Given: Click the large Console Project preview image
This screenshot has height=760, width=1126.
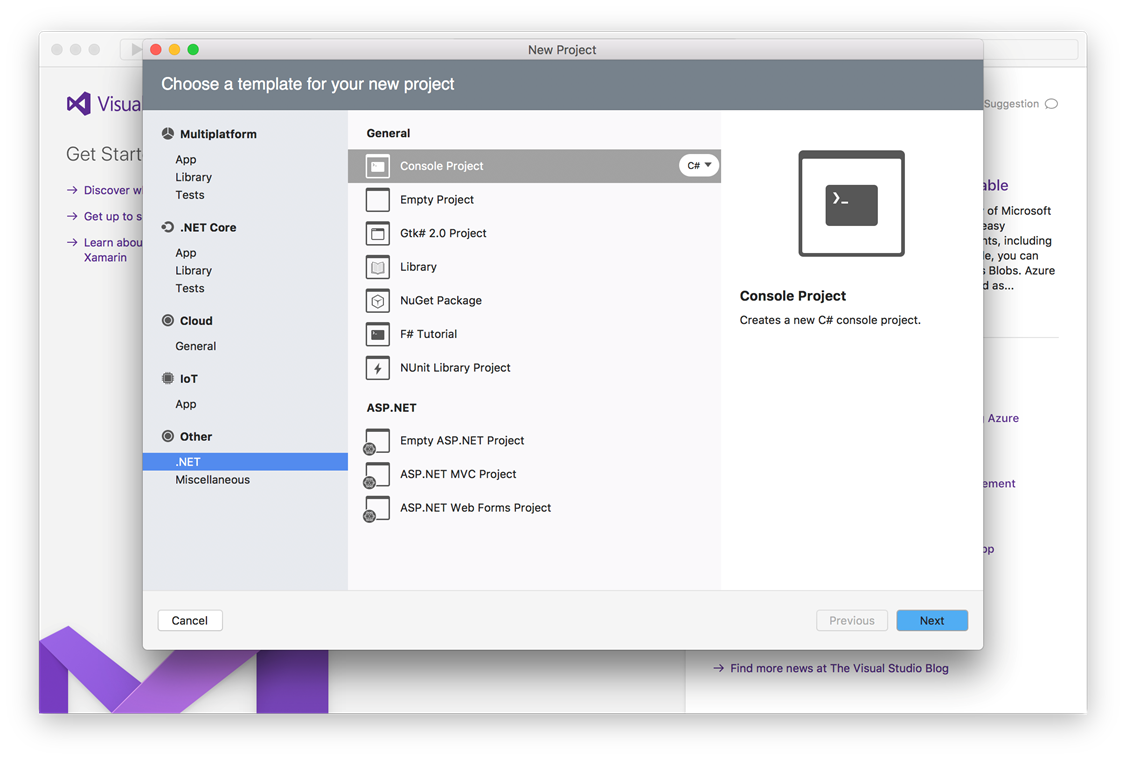Looking at the screenshot, I should [x=851, y=204].
